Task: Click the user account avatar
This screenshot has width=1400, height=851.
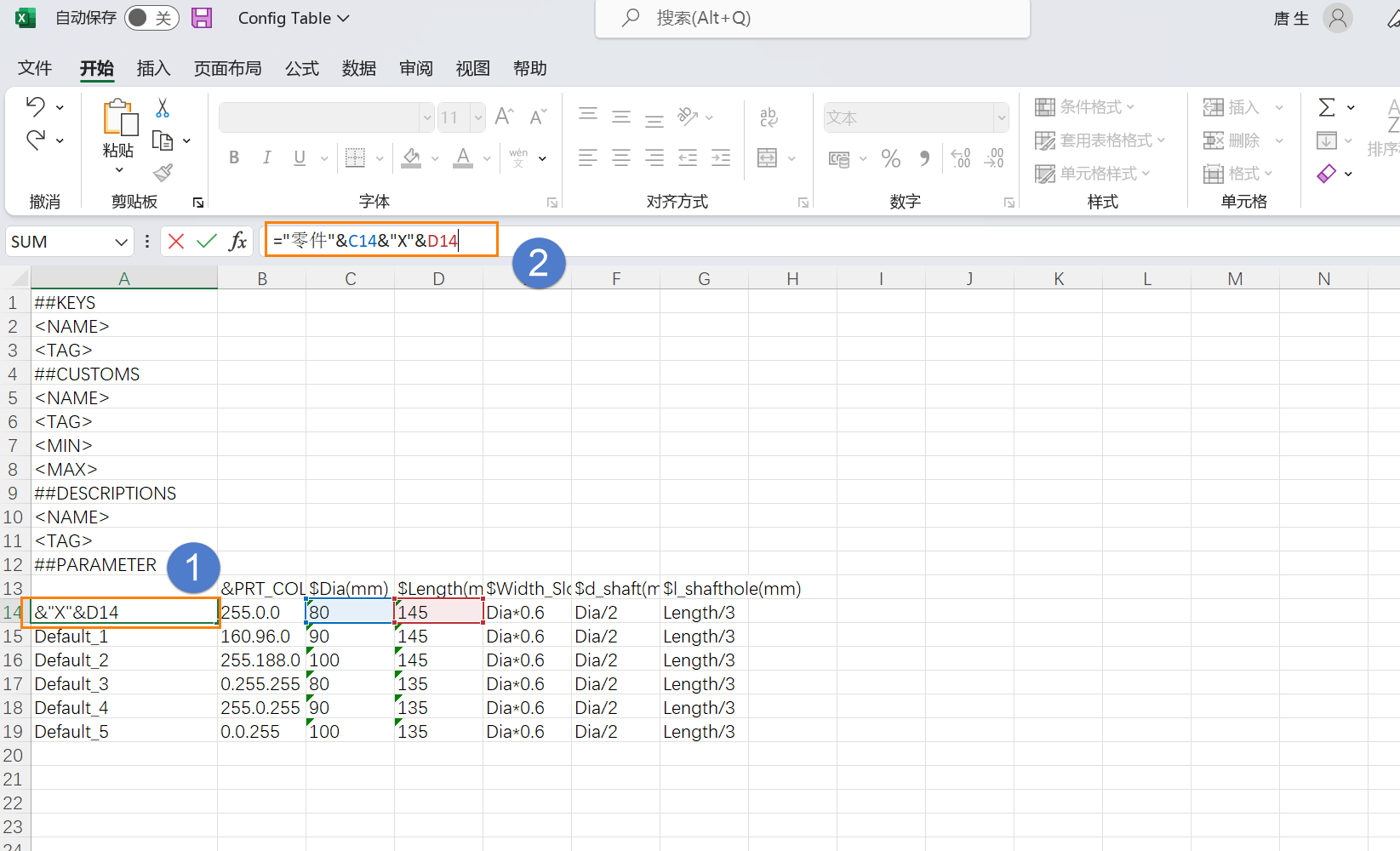Action: point(1338,18)
